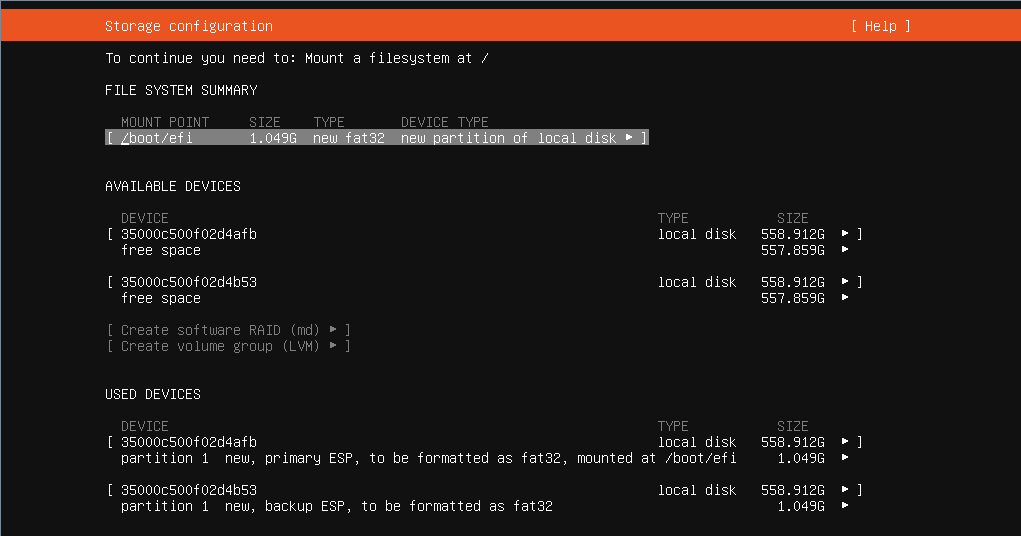Choose Create volume group (LVM)
This screenshot has height=536, width=1021.
point(228,346)
